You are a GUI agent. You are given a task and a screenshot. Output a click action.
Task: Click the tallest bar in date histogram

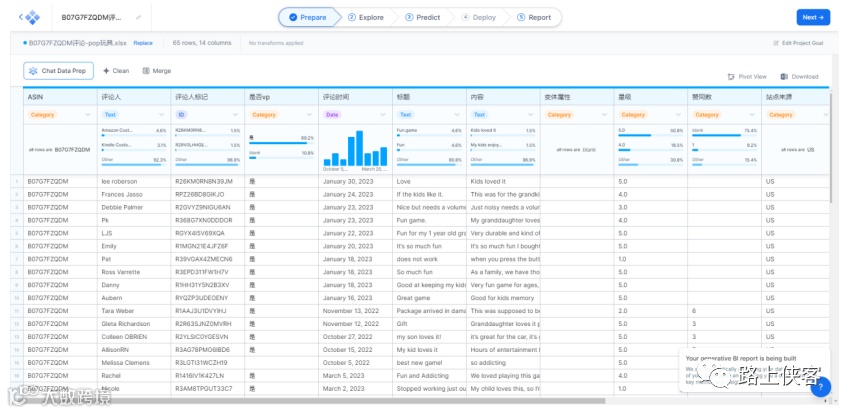(x=359, y=148)
